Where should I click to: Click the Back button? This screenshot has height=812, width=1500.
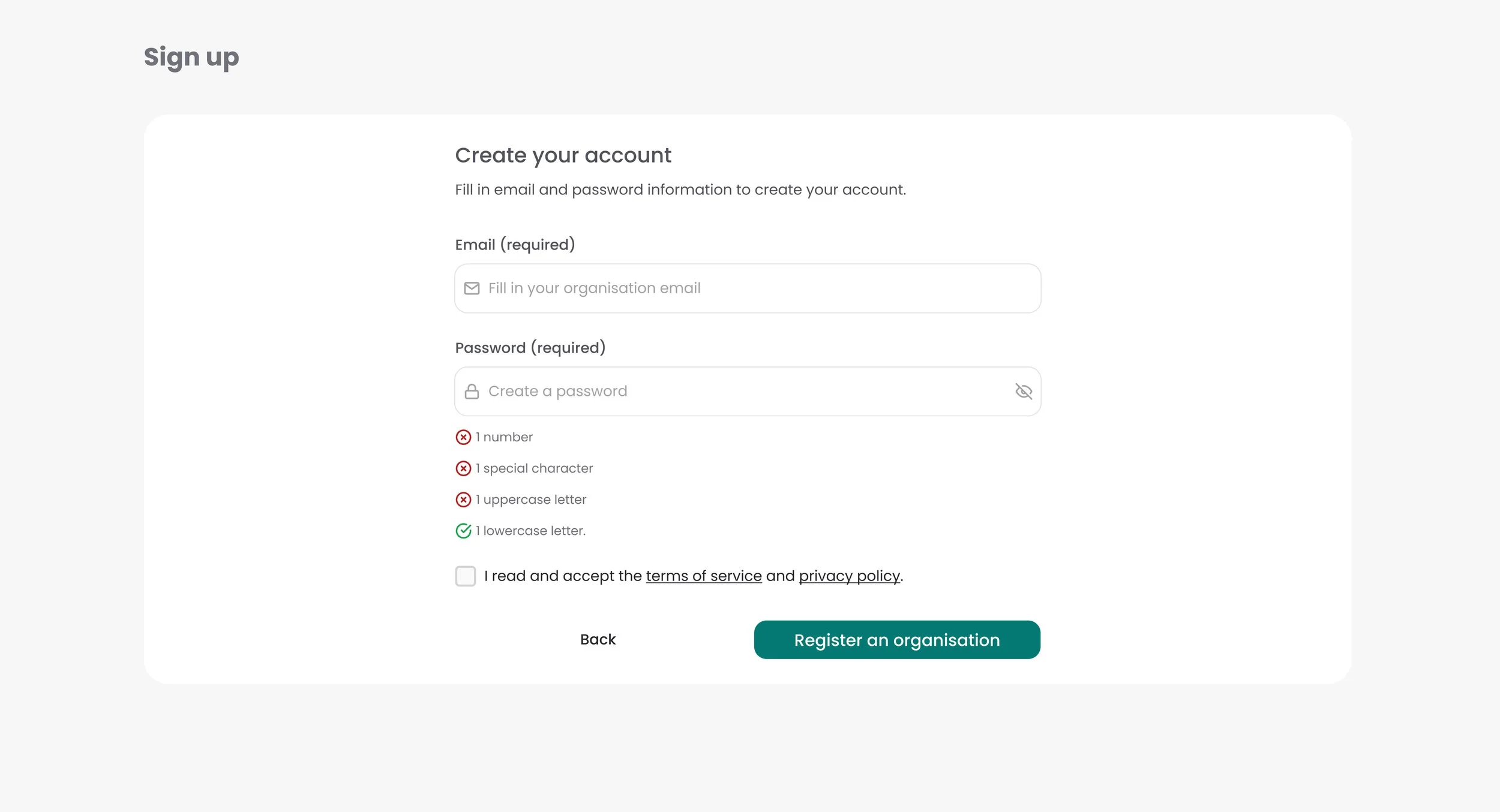[598, 640]
